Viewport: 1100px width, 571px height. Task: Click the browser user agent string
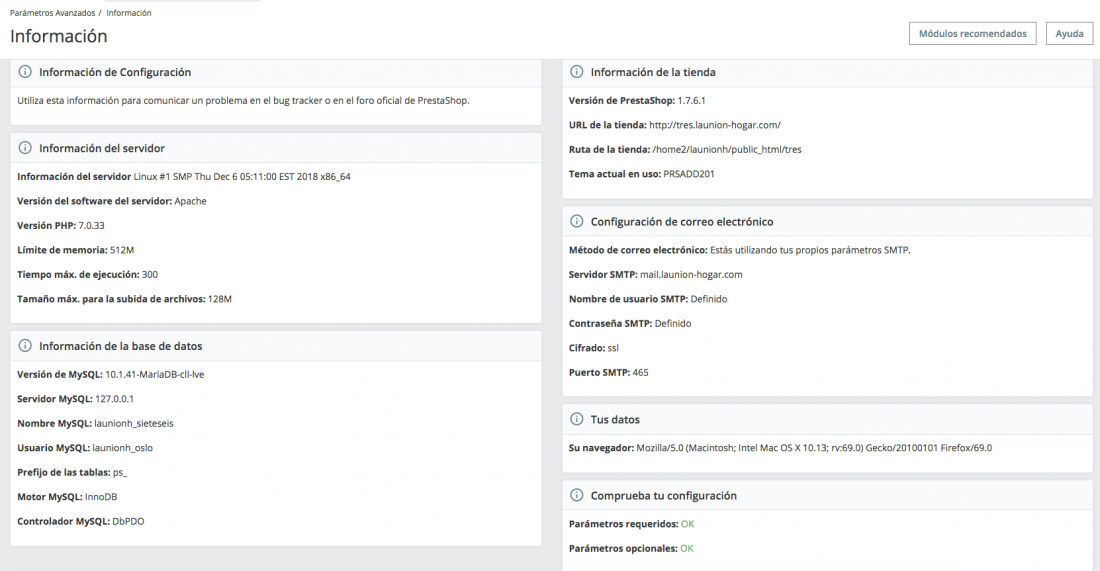[814, 448]
